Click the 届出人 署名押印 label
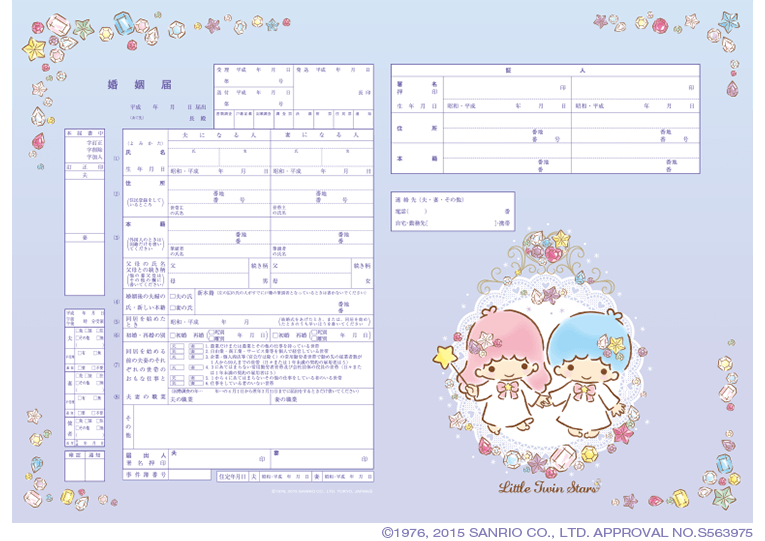This screenshot has height=541, width=765. [x=146, y=459]
